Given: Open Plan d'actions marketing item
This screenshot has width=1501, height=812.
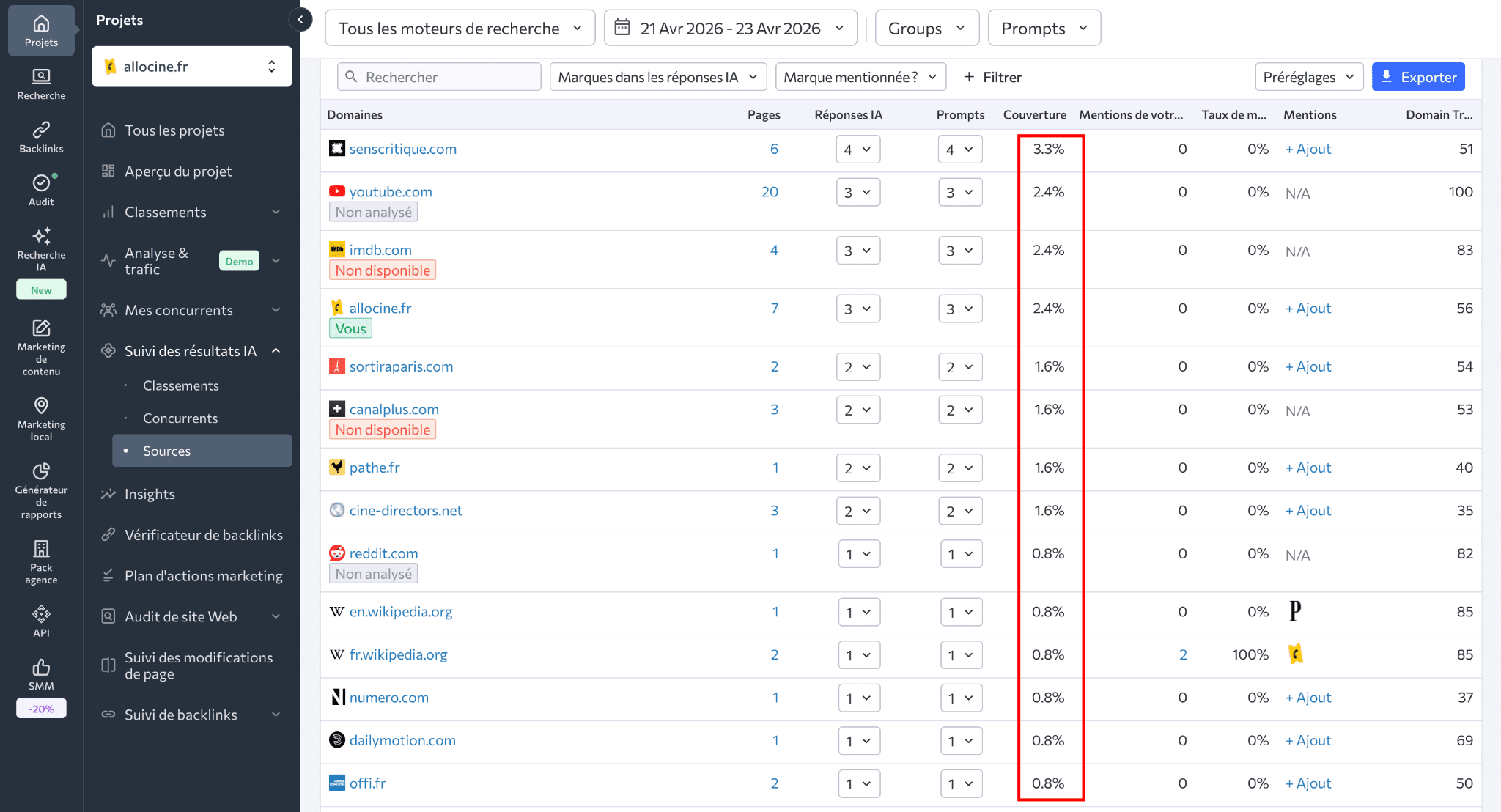Looking at the screenshot, I should [203, 576].
